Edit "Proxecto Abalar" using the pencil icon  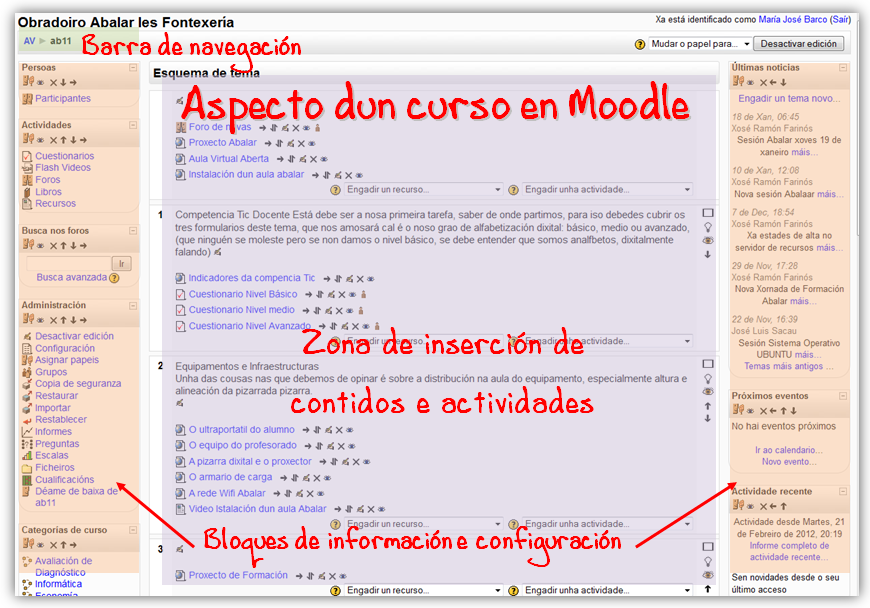point(290,143)
